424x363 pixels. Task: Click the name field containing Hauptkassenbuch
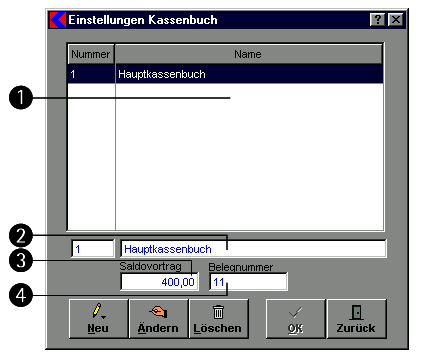[253, 249]
